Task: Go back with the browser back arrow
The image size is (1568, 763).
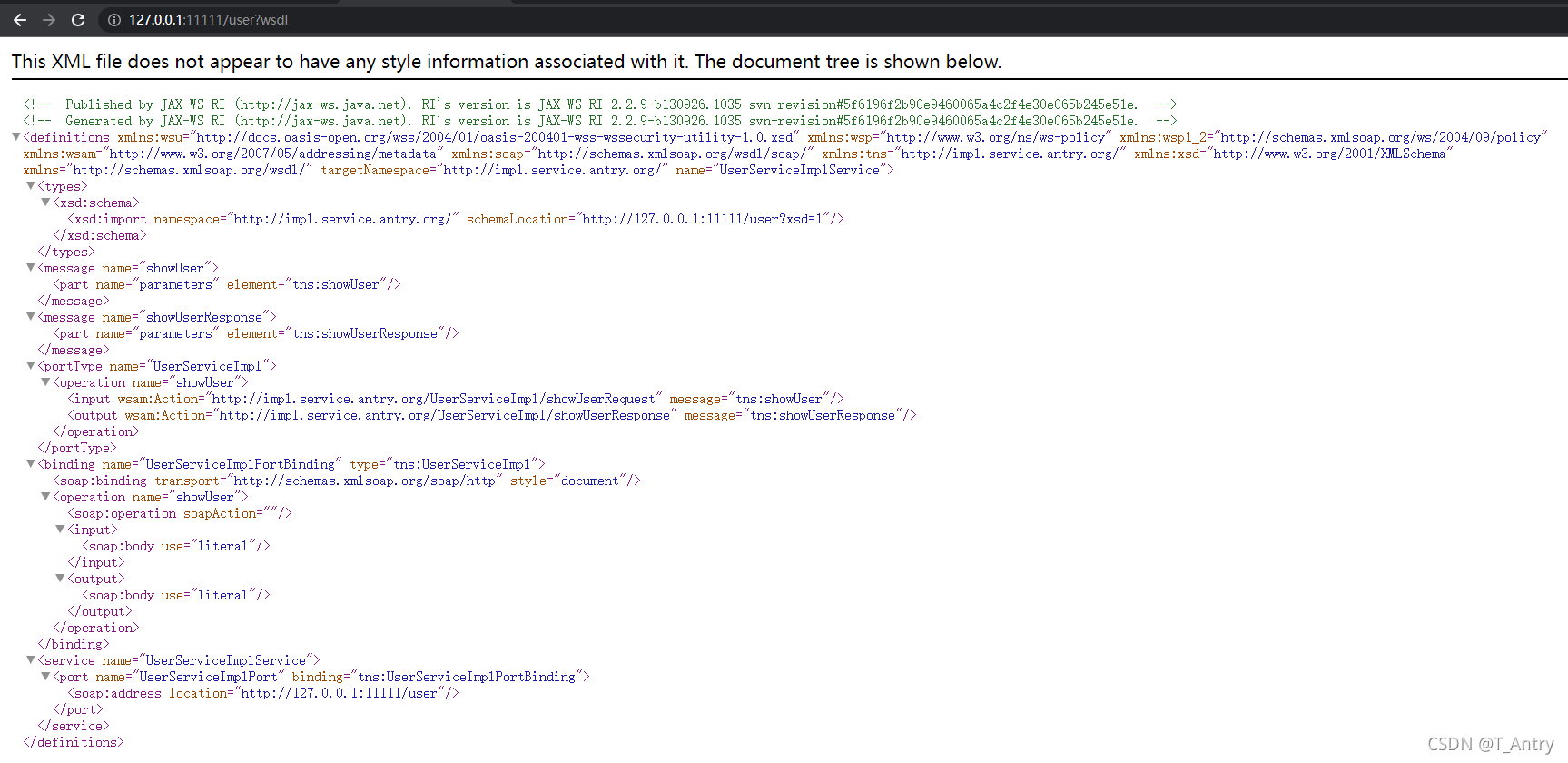Action: click(x=20, y=20)
